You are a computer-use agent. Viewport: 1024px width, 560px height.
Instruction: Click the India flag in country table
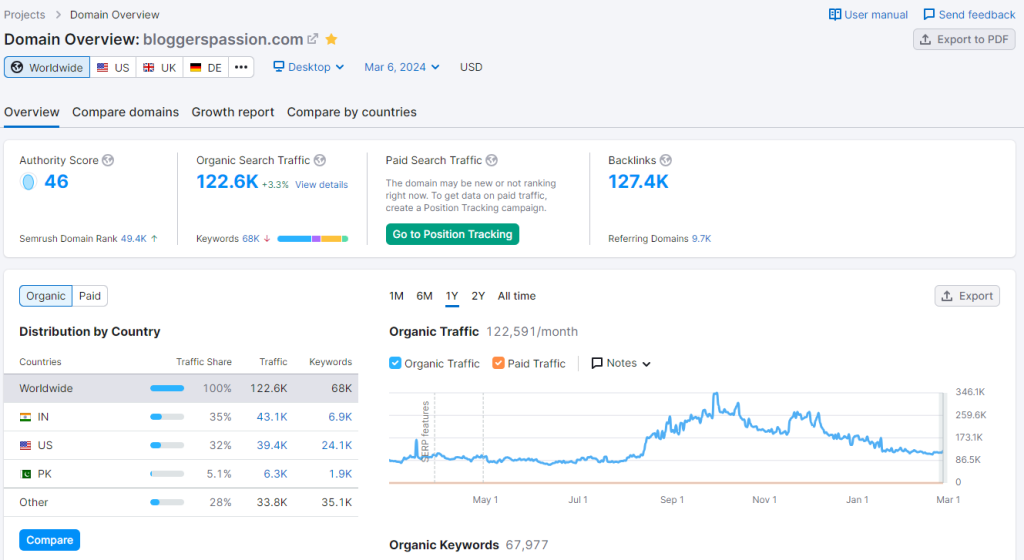tap(25, 417)
